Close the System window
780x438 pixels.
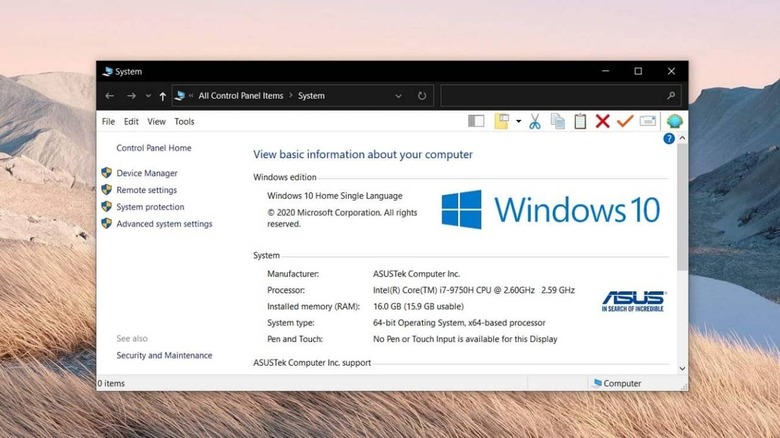click(672, 71)
